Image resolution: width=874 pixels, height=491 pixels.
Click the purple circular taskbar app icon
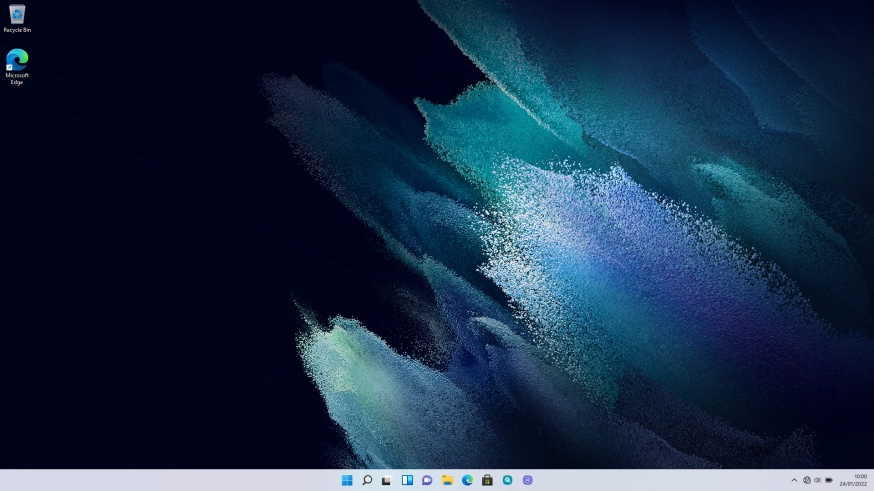(528, 480)
